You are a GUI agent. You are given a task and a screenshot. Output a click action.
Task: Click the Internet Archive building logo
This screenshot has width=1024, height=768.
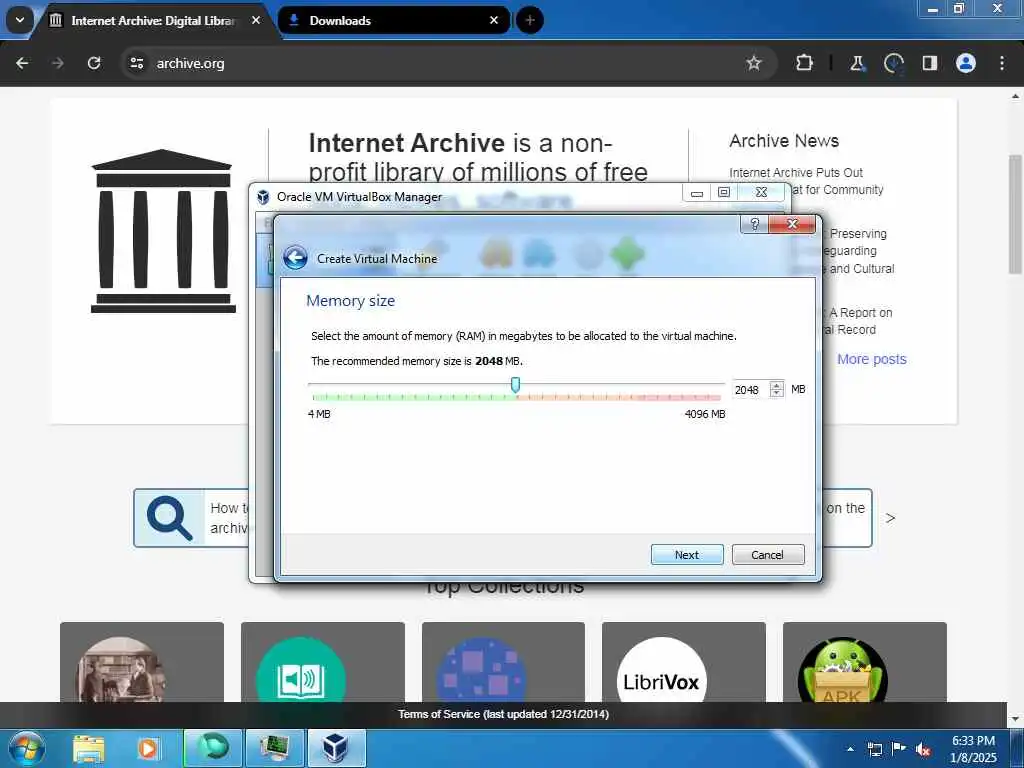point(163,231)
